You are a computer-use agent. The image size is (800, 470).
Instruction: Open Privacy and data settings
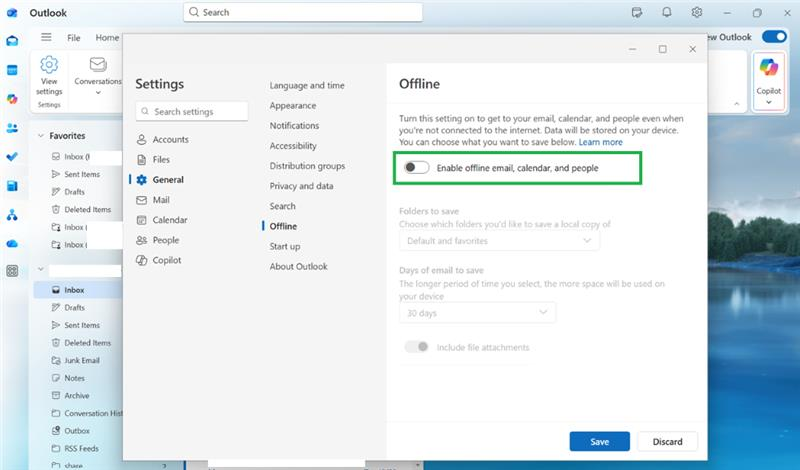pos(301,186)
